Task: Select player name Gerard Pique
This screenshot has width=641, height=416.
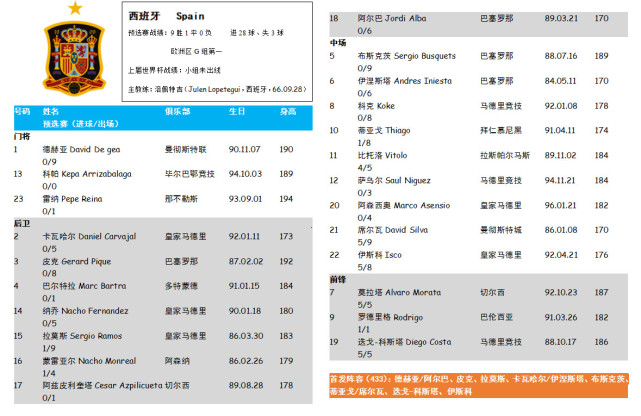Action: coord(86,262)
